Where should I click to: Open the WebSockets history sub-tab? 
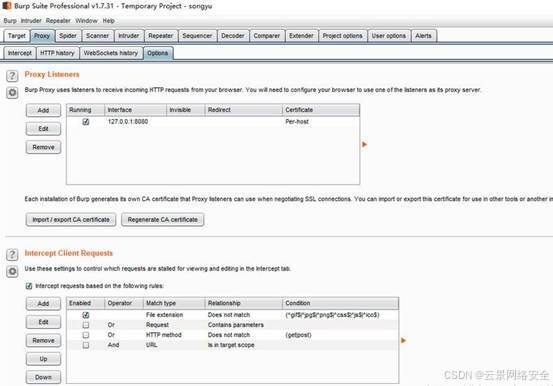[x=111, y=53]
